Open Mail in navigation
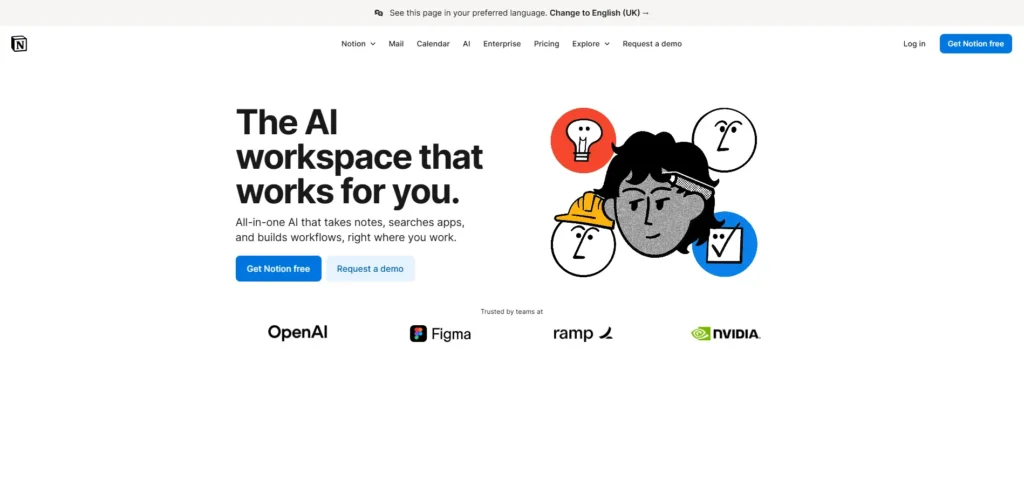The image size is (1024, 494). (x=396, y=44)
